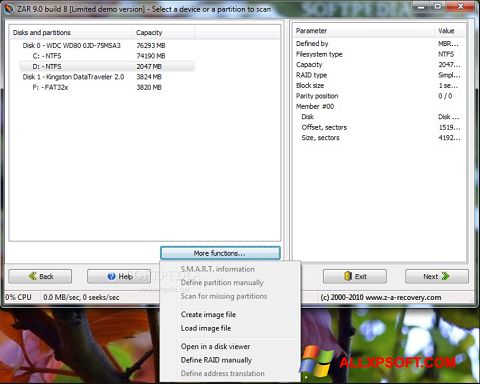Image resolution: width=480 pixels, height=384 pixels.
Task: Click the Parameter column header
Action: 364,31
